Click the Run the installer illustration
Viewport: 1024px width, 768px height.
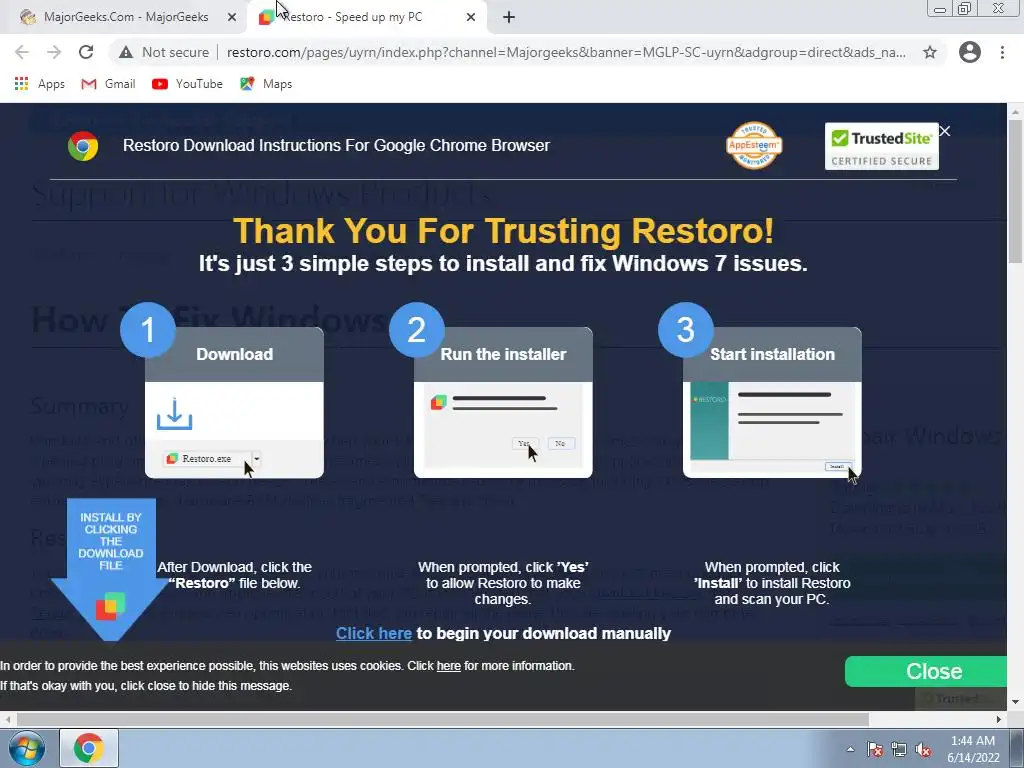pos(504,403)
